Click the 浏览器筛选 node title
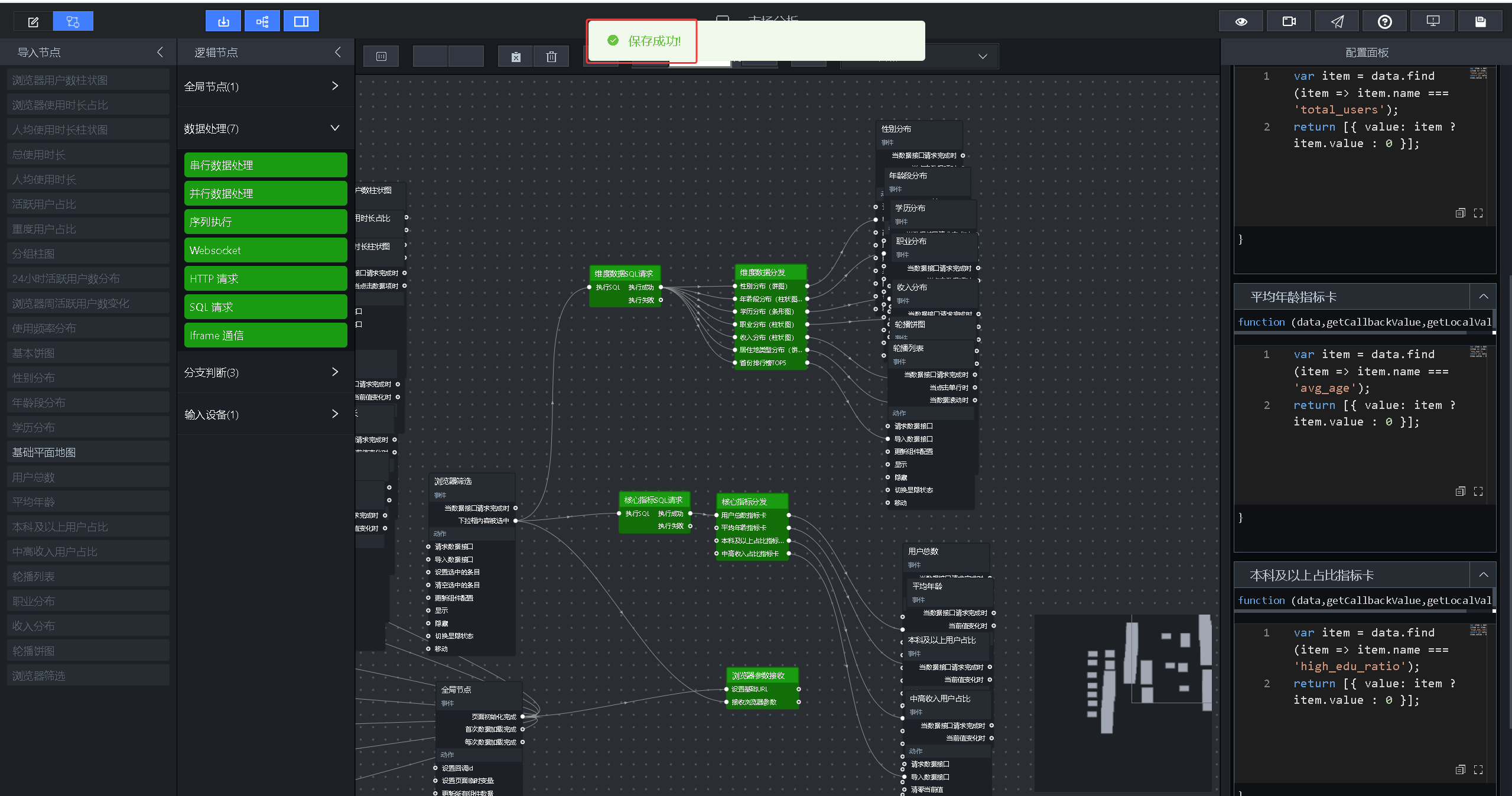 pos(453,481)
